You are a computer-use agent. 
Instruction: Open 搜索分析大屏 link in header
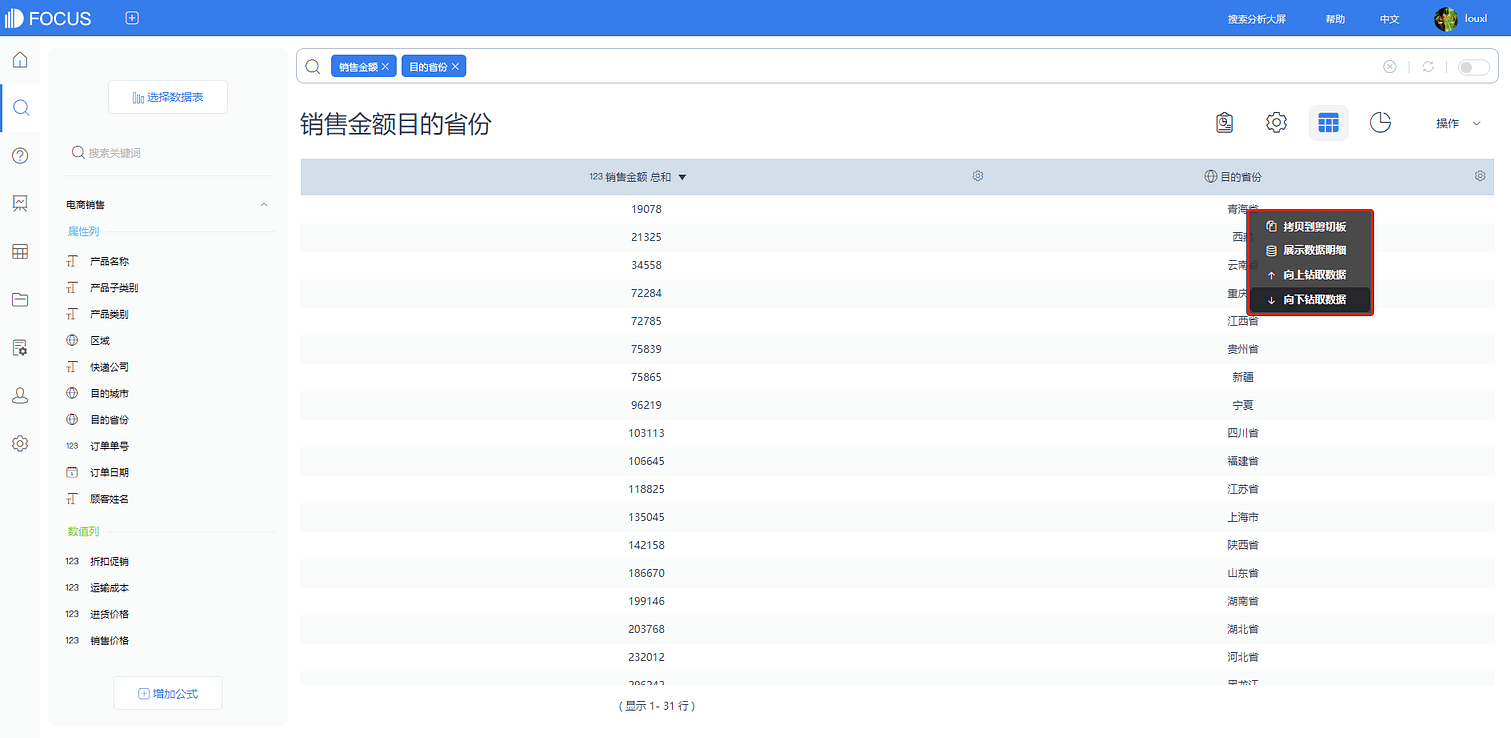click(1258, 19)
